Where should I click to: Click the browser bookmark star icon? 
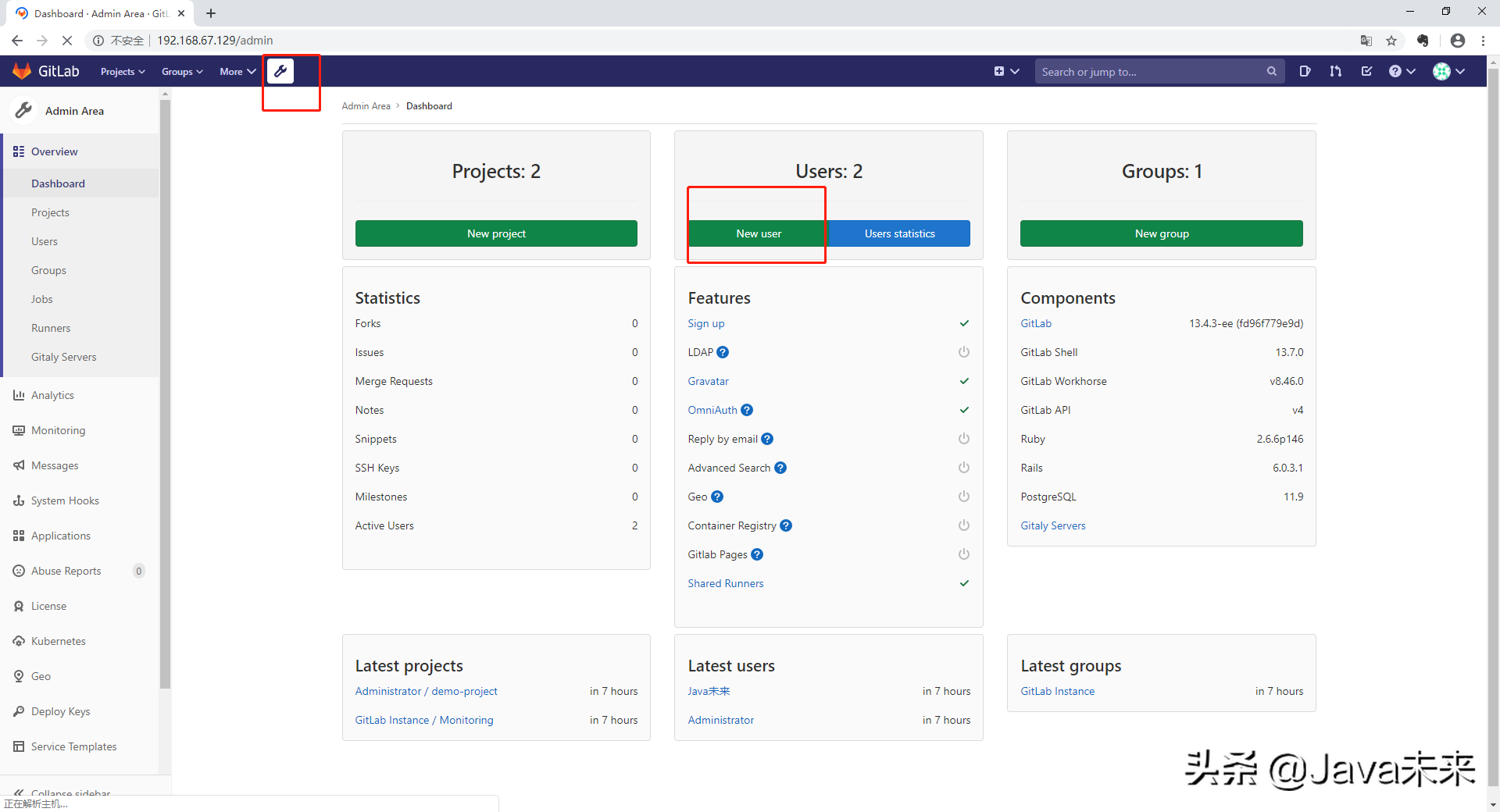click(x=1391, y=41)
